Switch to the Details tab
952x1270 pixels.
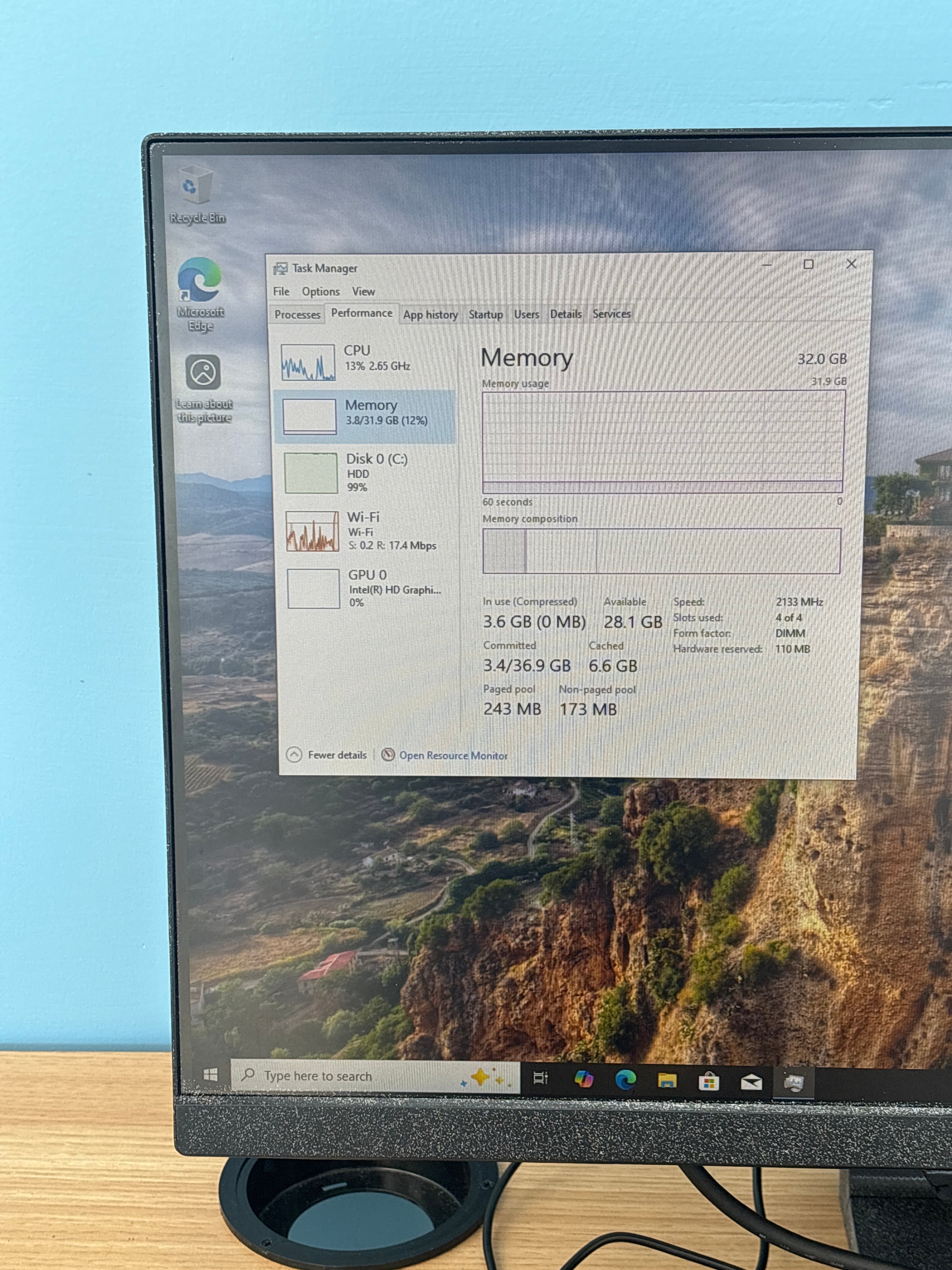click(566, 314)
